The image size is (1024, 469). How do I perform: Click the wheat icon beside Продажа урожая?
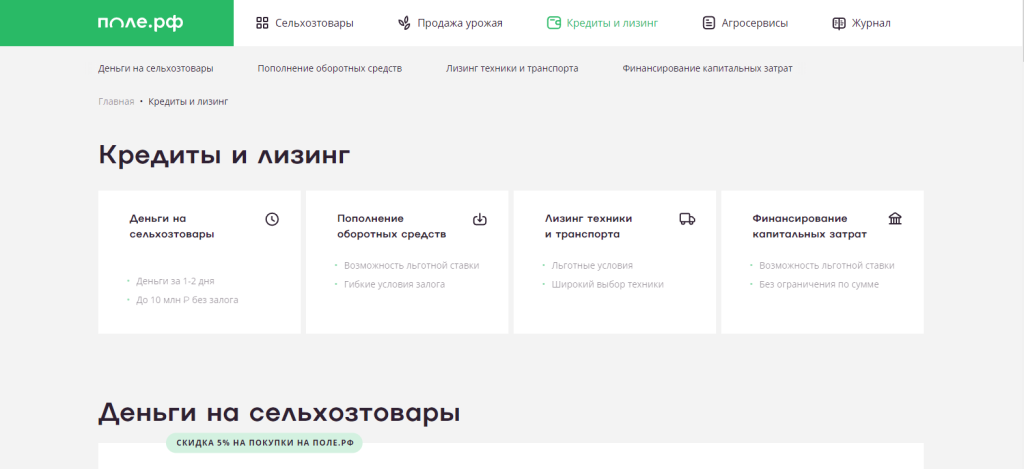tap(404, 23)
